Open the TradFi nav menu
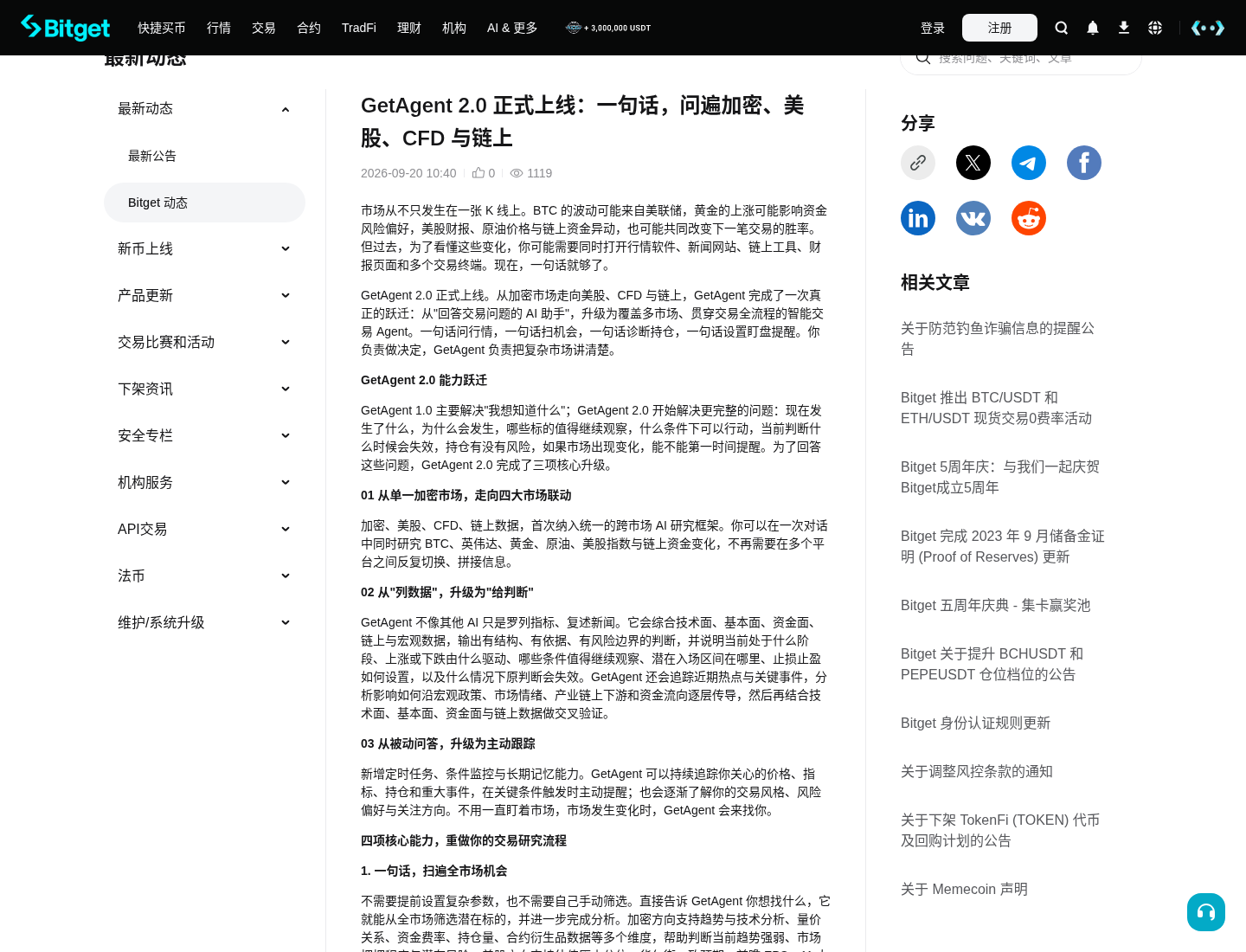Image resolution: width=1246 pixels, height=952 pixels. point(359,28)
